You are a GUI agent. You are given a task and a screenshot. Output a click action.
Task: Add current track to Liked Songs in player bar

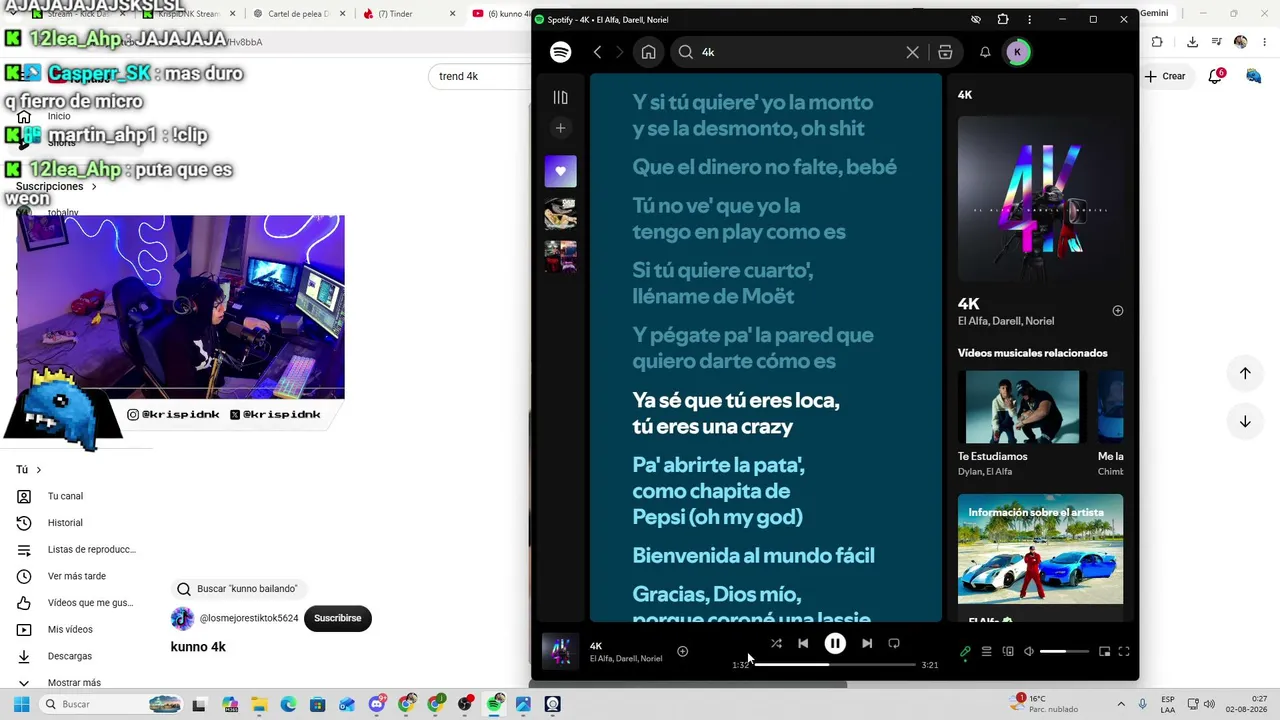tap(682, 651)
